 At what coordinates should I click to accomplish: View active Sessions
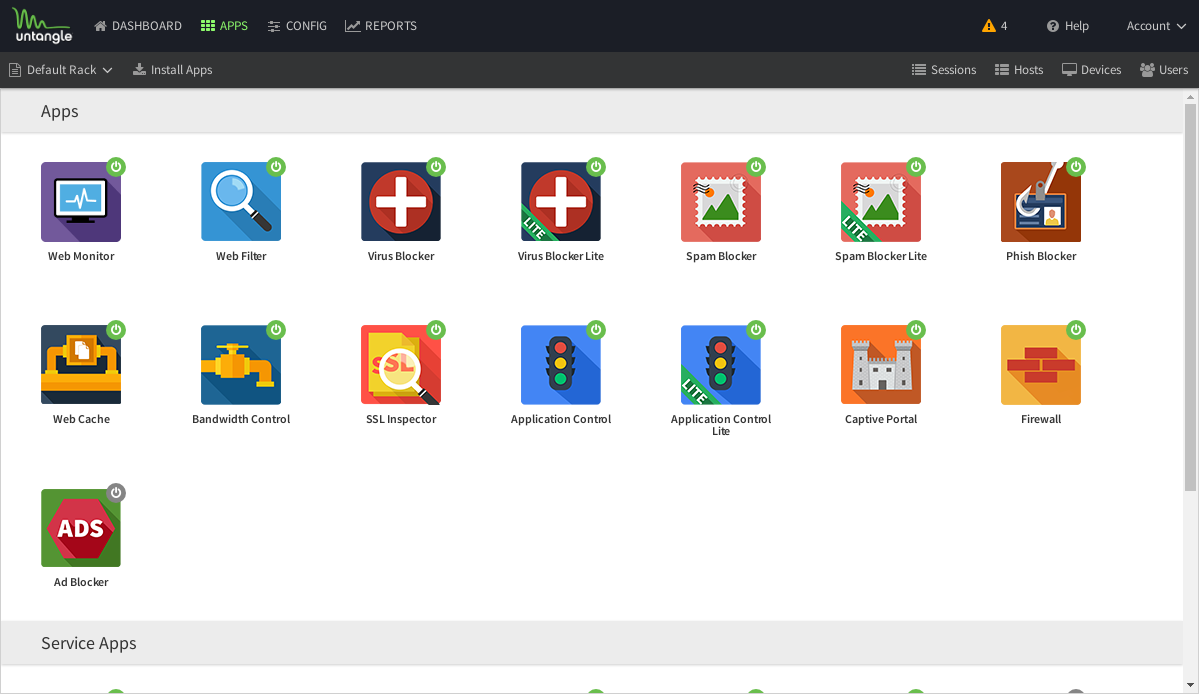click(x=943, y=70)
